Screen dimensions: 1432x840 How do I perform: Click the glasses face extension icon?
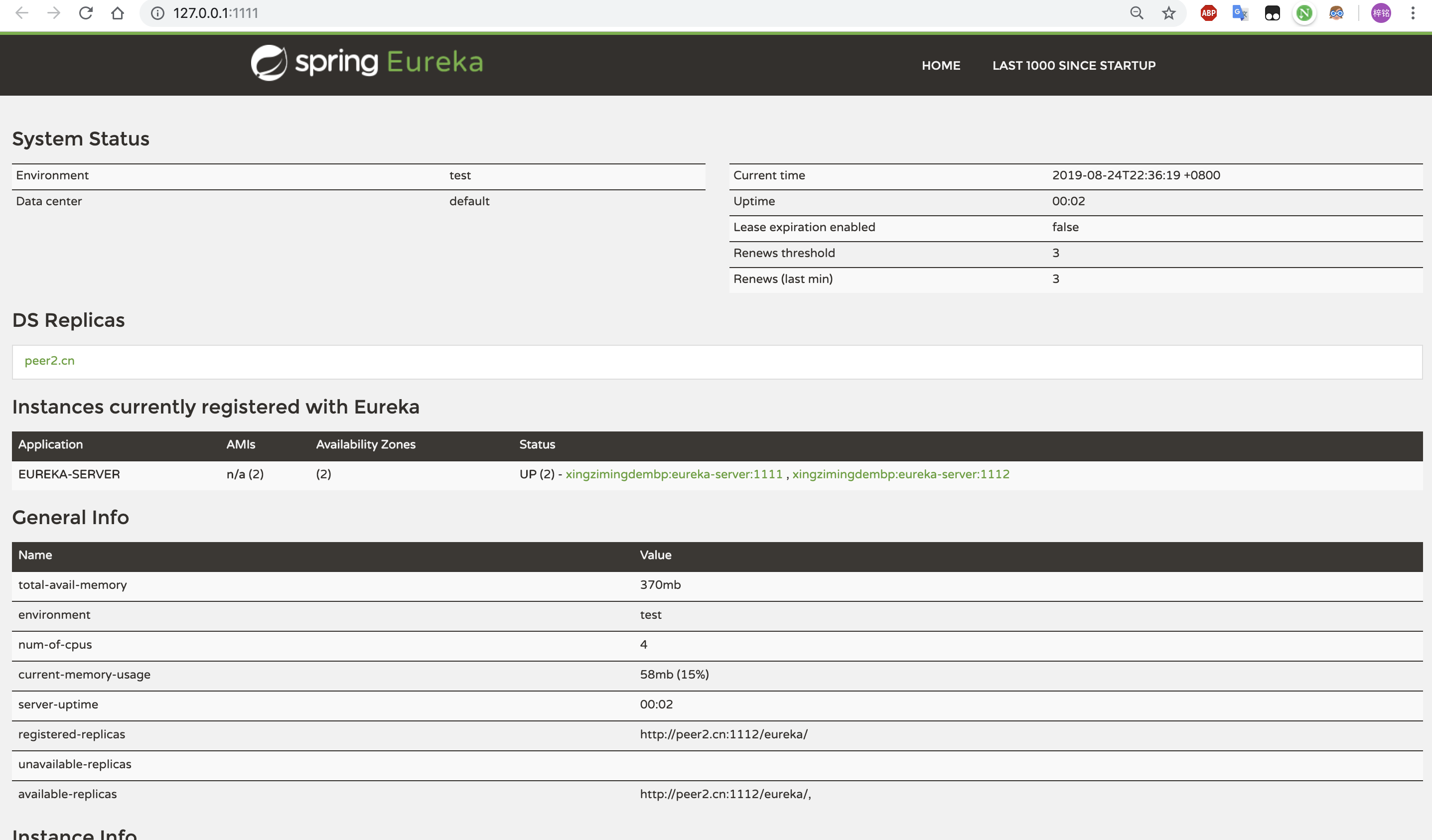click(x=1336, y=13)
